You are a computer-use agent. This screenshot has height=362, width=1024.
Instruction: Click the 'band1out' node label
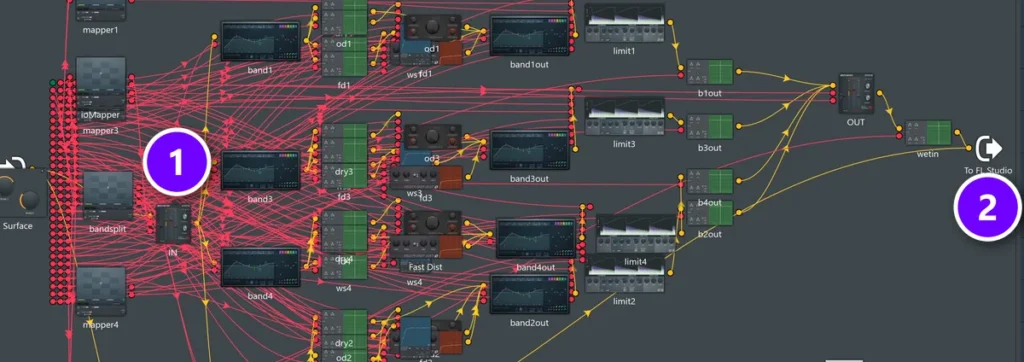click(x=529, y=64)
